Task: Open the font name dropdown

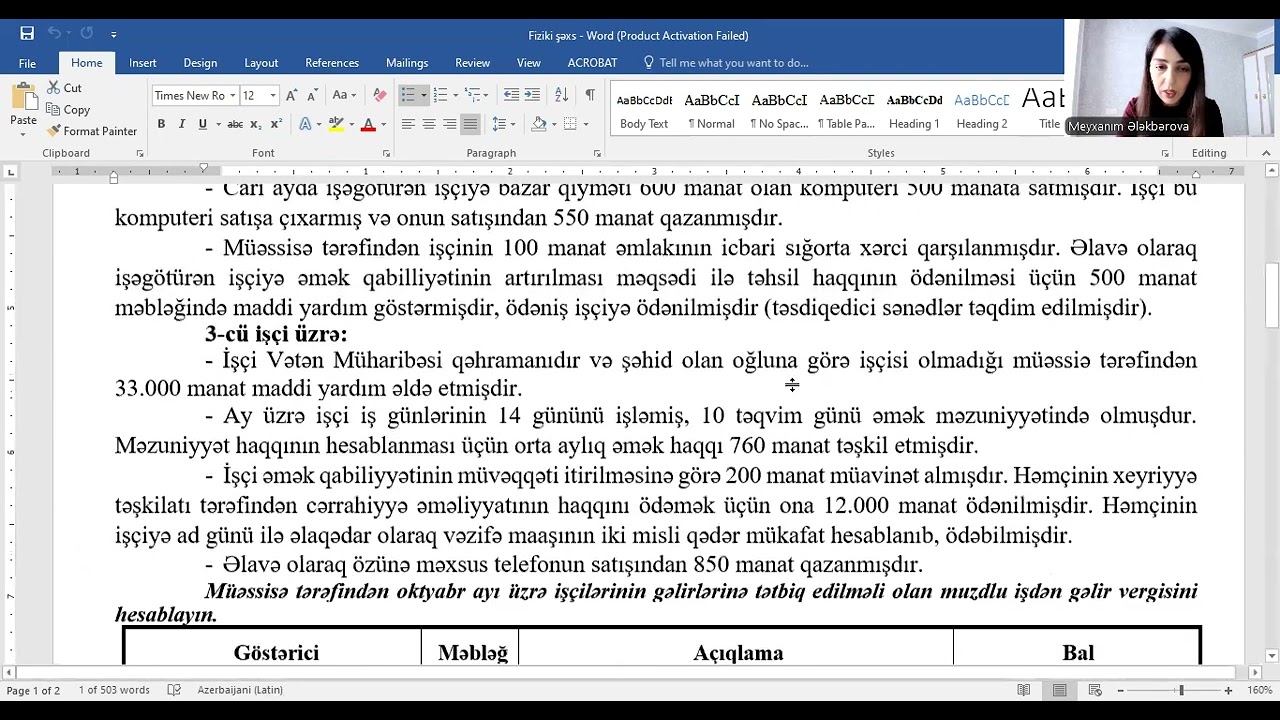Action: point(232,96)
